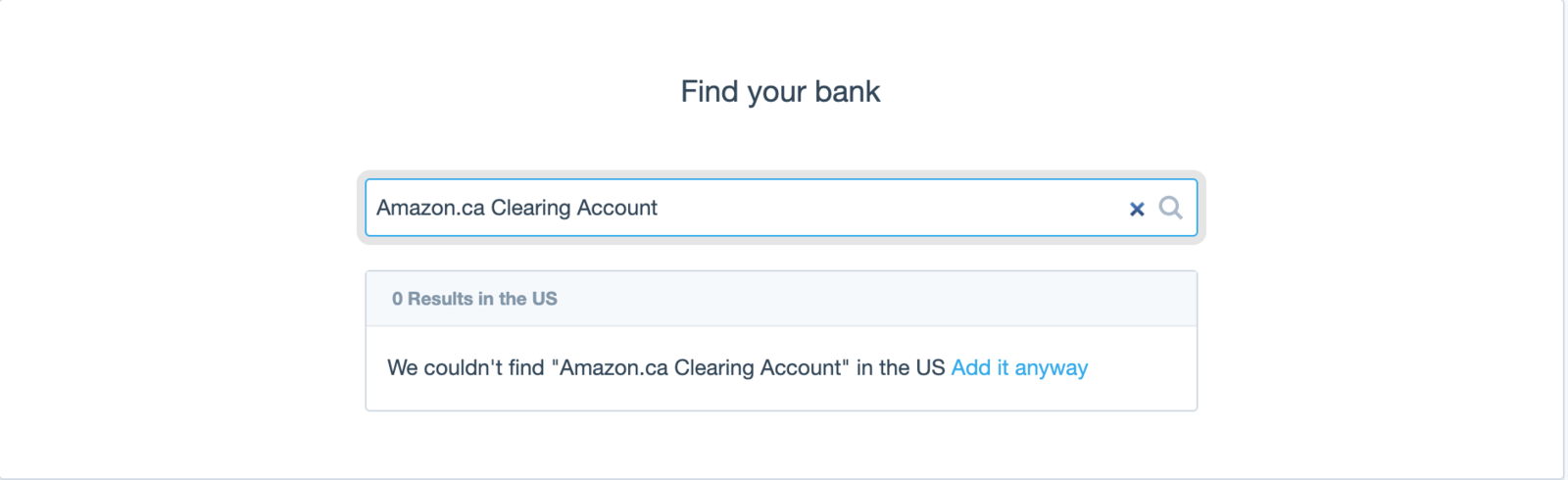Click the word Account inside search field

(x=616, y=208)
